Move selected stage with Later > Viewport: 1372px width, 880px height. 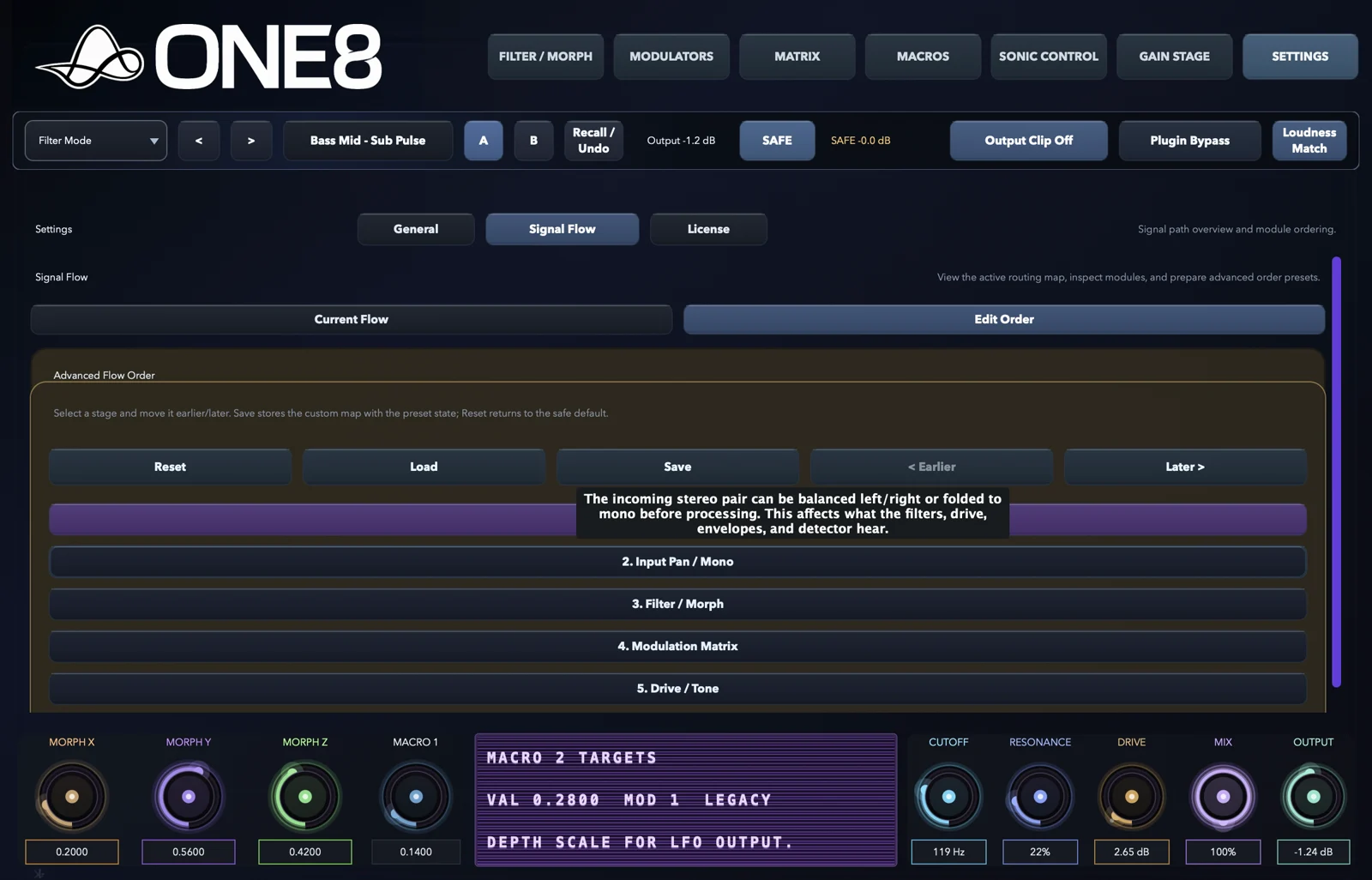click(x=1185, y=467)
